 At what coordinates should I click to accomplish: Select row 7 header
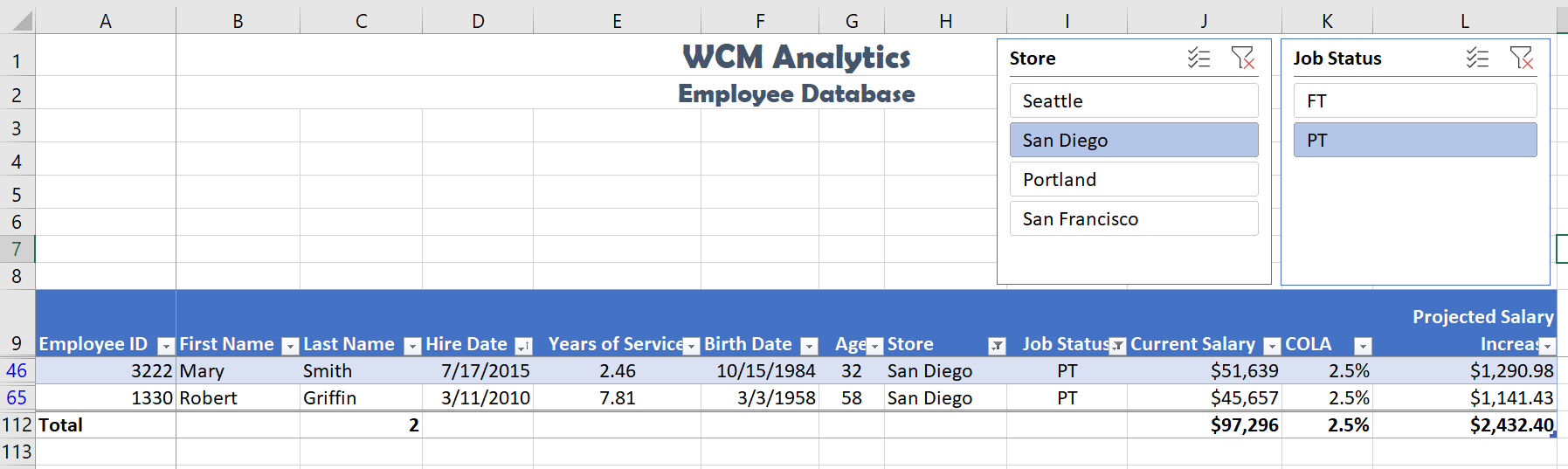coord(17,249)
